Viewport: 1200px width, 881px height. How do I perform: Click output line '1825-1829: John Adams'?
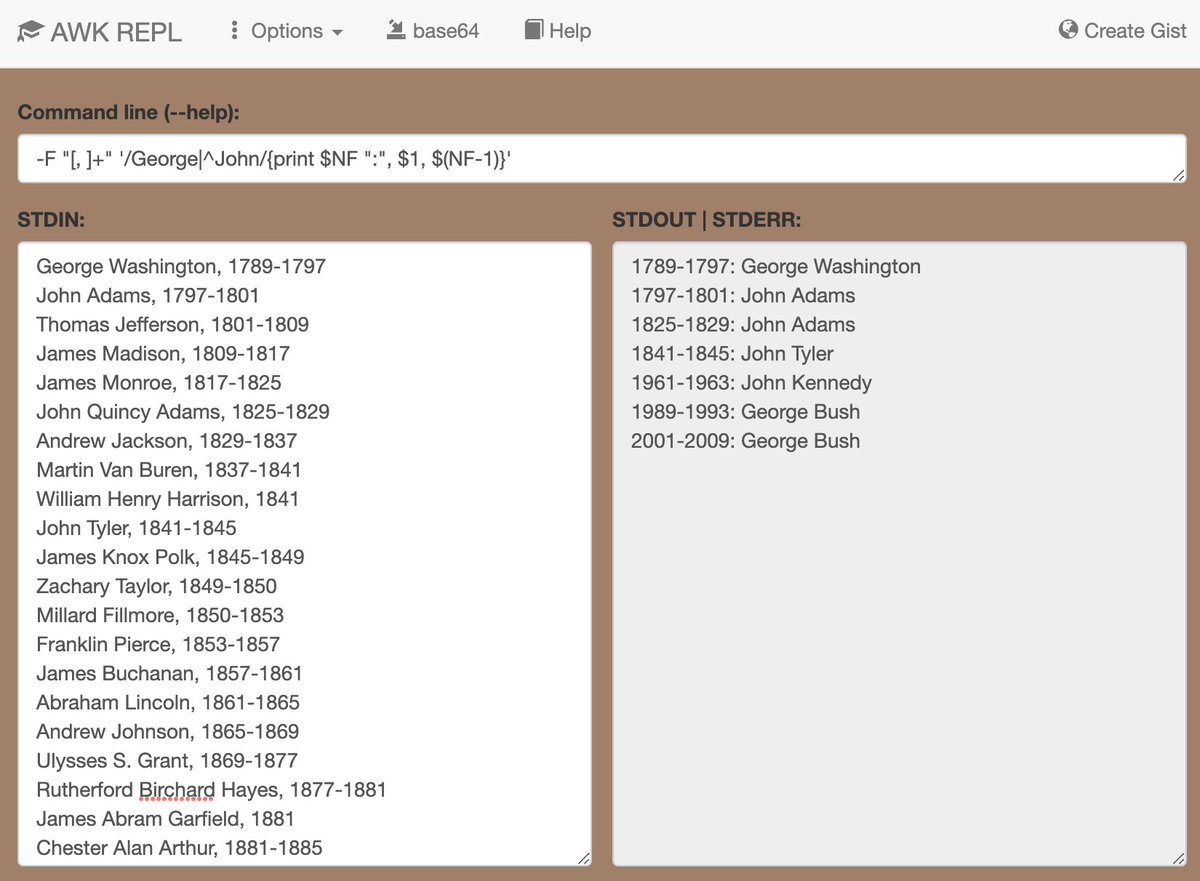pos(743,324)
